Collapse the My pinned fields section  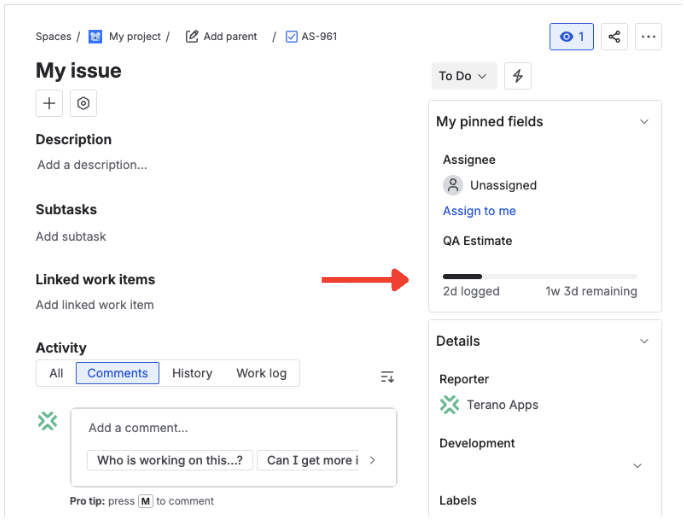click(644, 122)
